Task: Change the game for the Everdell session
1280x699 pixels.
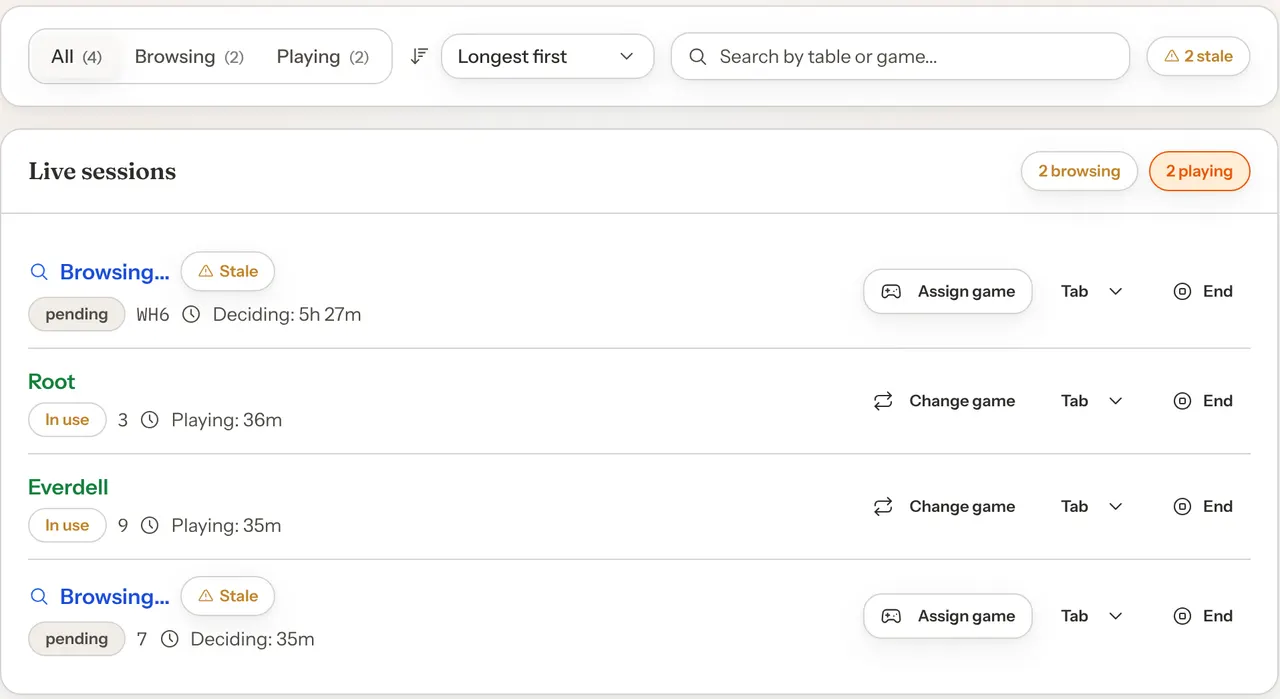Action: click(x=944, y=507)
